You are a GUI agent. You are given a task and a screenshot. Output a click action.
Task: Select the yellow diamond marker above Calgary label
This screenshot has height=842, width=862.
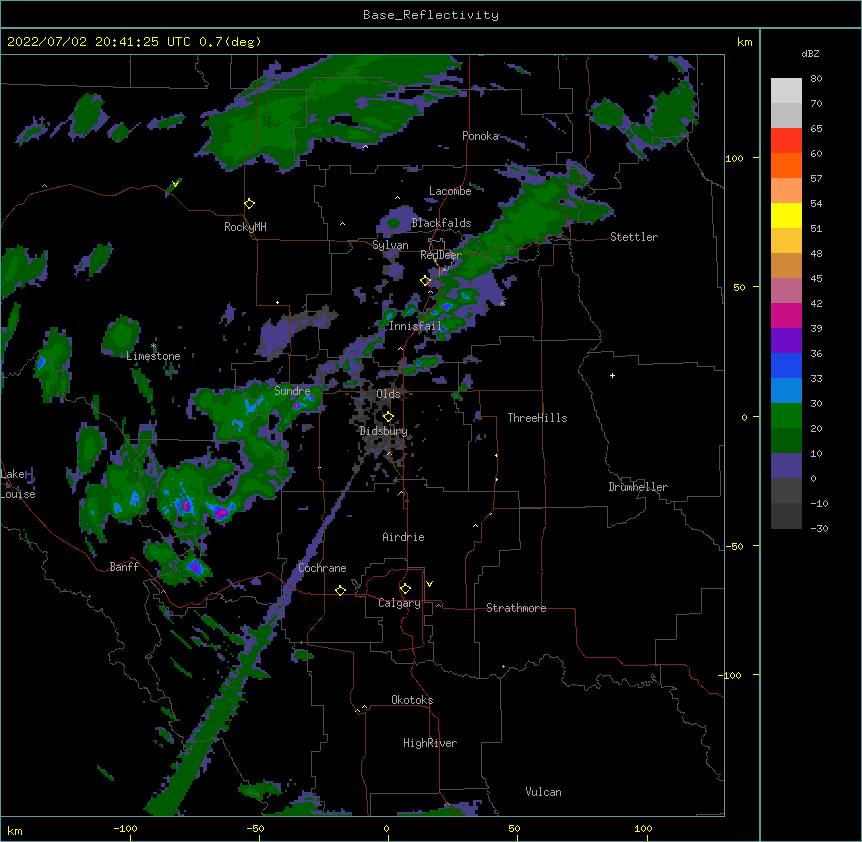(405, 589)
